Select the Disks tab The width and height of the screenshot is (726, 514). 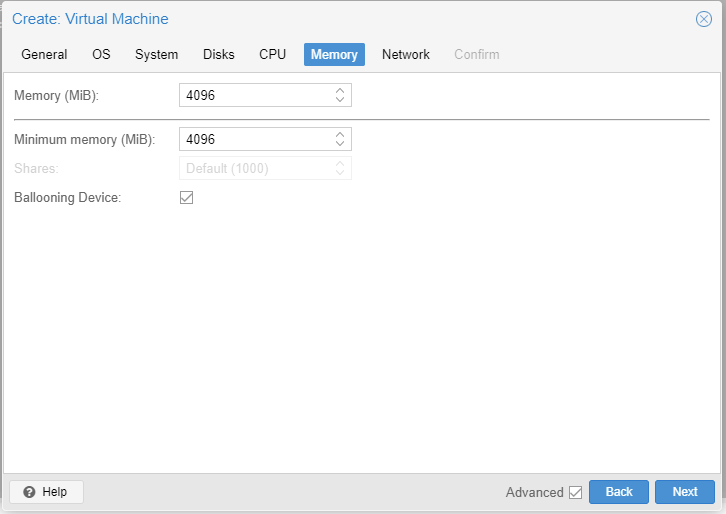(219, 54)
